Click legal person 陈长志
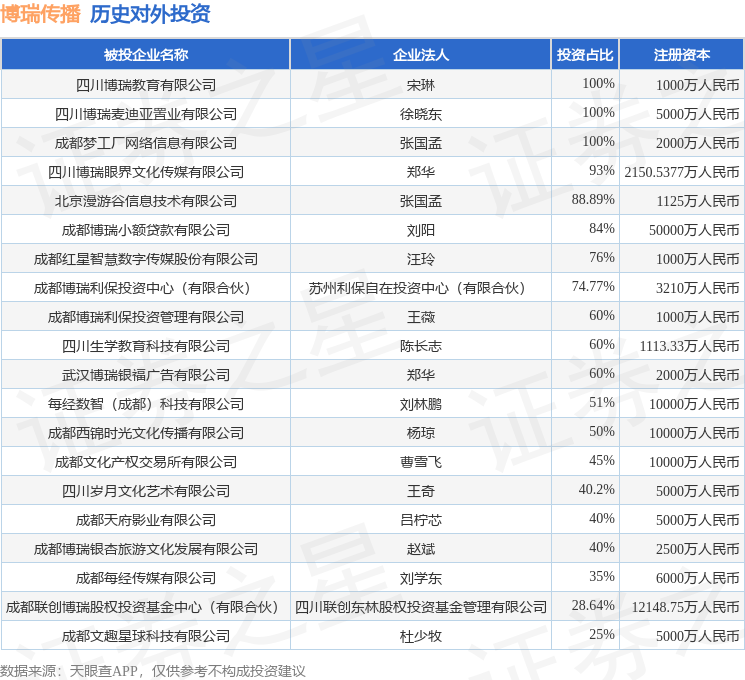 pyautogui.click(x=420, y=346)
